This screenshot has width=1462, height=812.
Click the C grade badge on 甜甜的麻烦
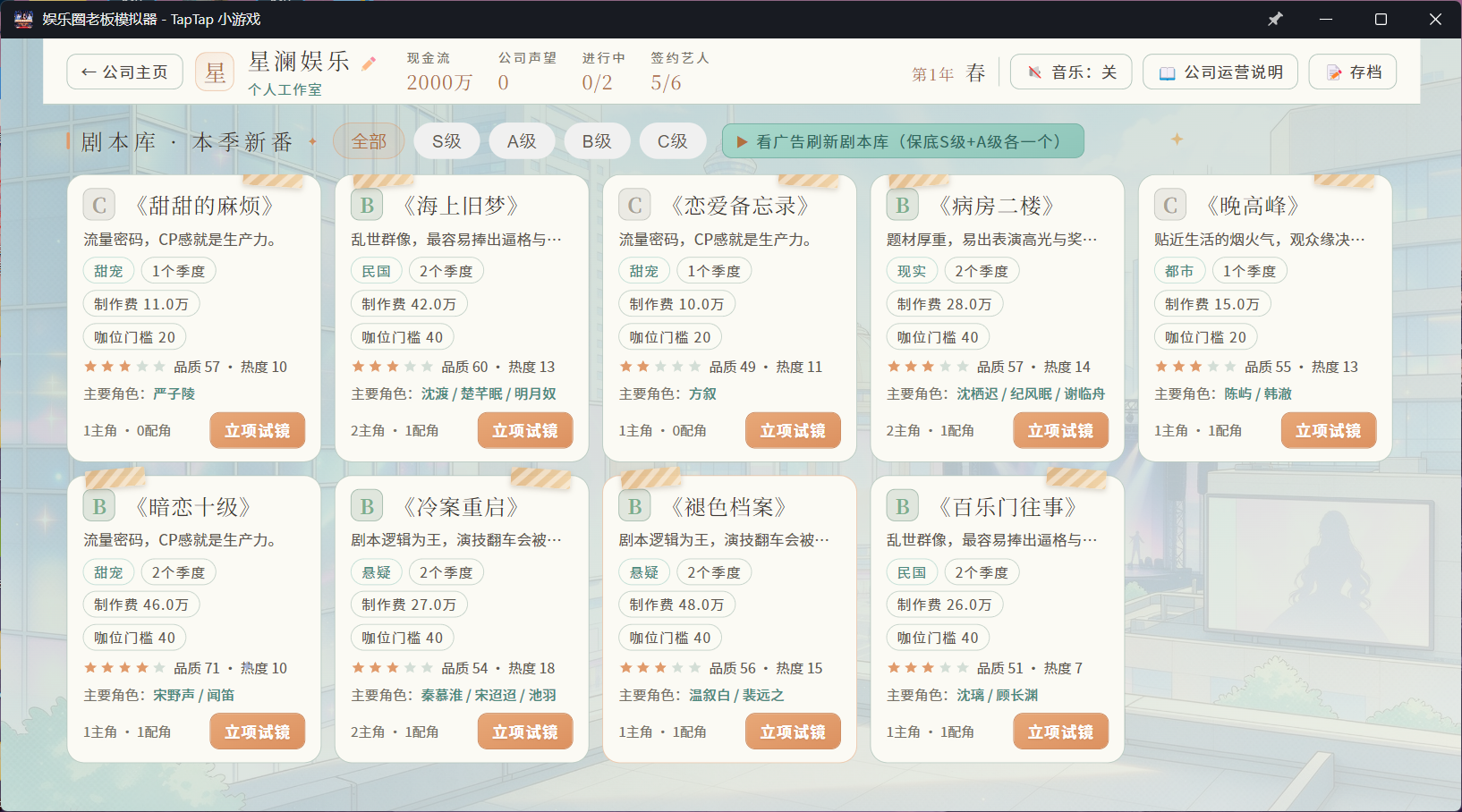tap(99, 206)
